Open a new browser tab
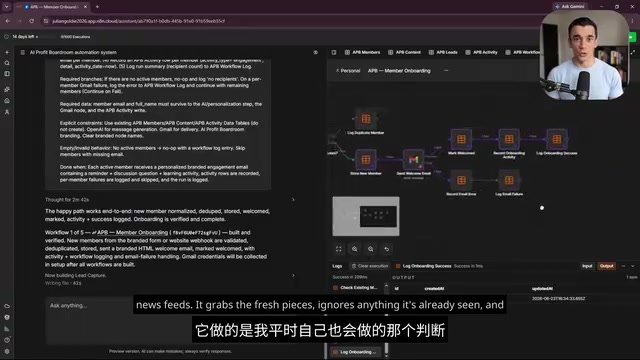 [97, 7]
